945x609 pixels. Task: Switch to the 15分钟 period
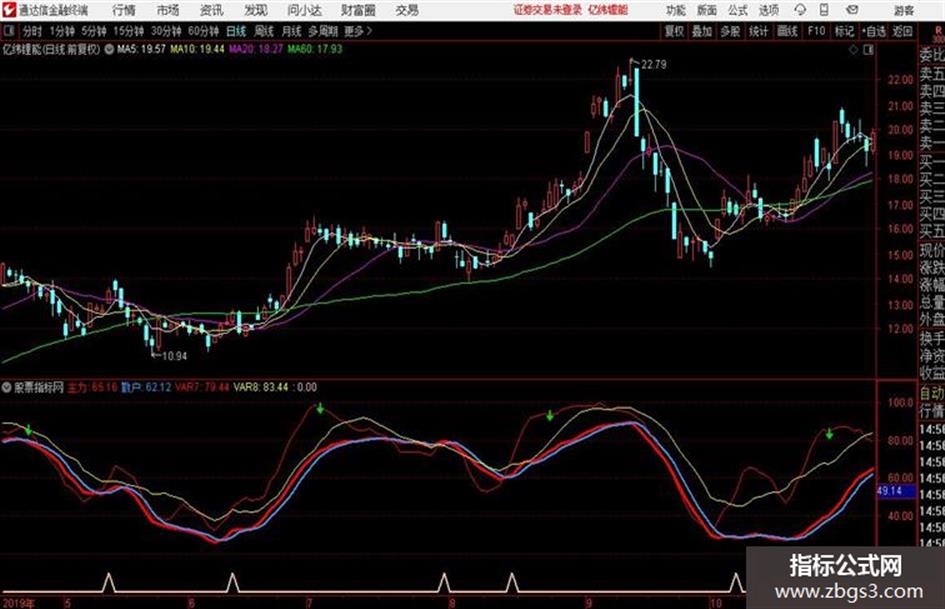(x=129, y=31)
